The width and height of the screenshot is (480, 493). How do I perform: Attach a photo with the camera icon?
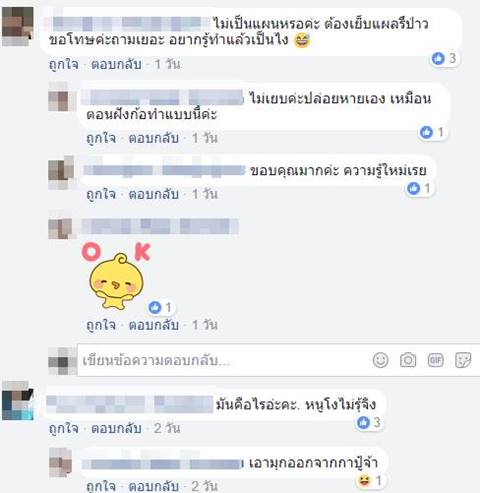click(x=408, y=360)
